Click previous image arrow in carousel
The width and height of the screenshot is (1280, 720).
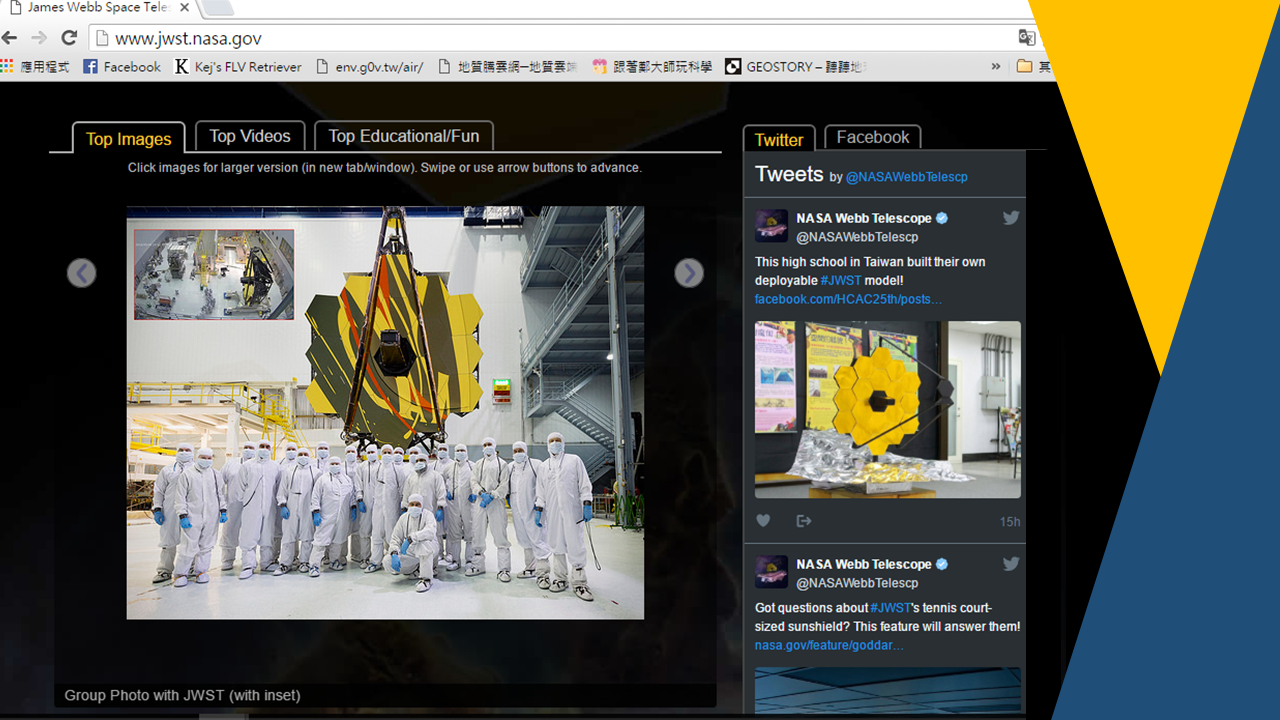pos(82,273)
